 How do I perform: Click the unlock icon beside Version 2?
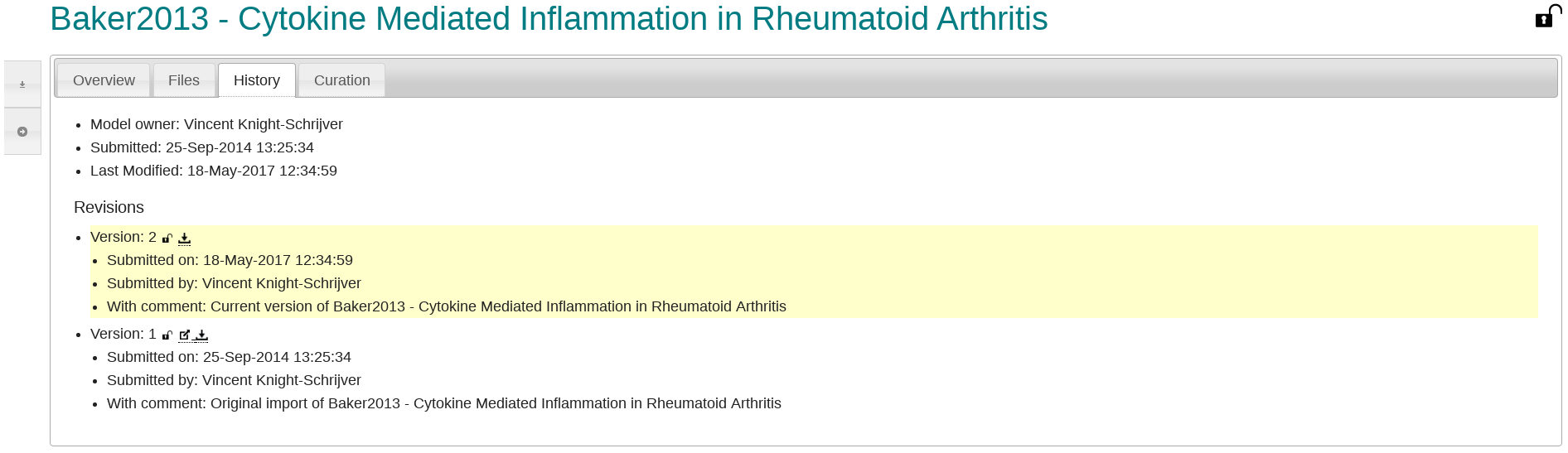click(x=167, y=239)
